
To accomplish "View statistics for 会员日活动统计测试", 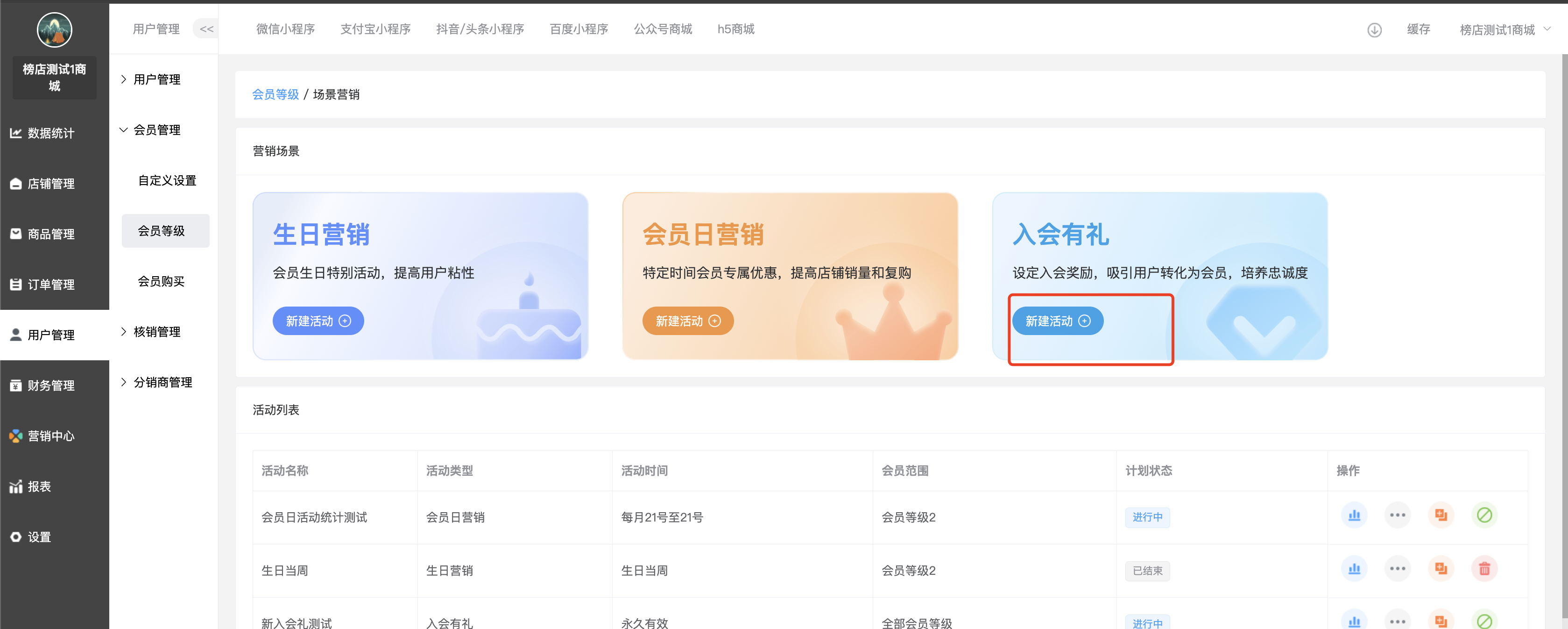I will pyautogui.click(x=1354, y=516).
